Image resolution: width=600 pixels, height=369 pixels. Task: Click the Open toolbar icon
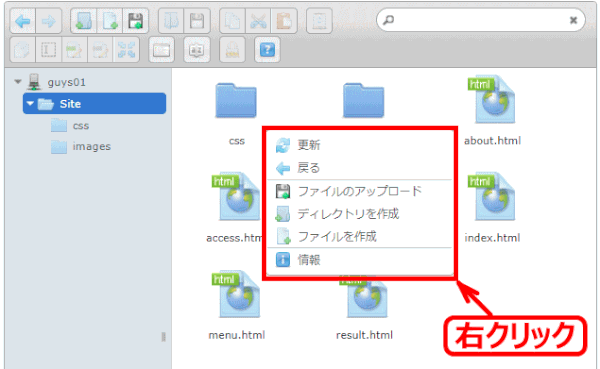tap(171, 21)
